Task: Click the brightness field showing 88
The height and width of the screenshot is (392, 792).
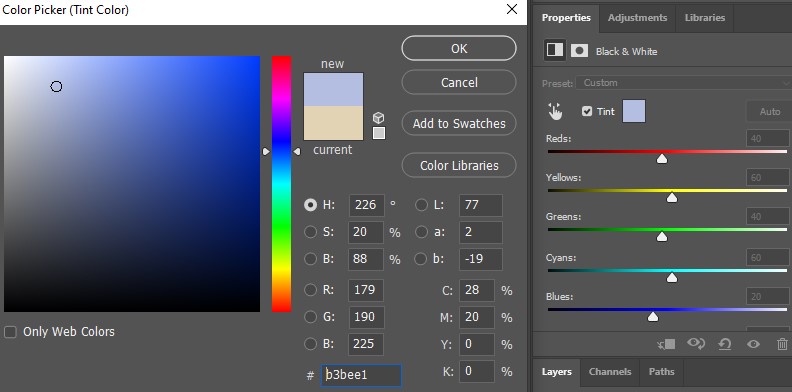Action: tap(366, 259)
